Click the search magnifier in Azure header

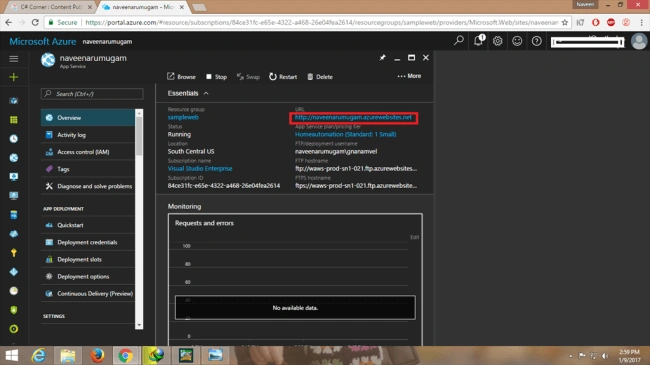tap(458, 41)
